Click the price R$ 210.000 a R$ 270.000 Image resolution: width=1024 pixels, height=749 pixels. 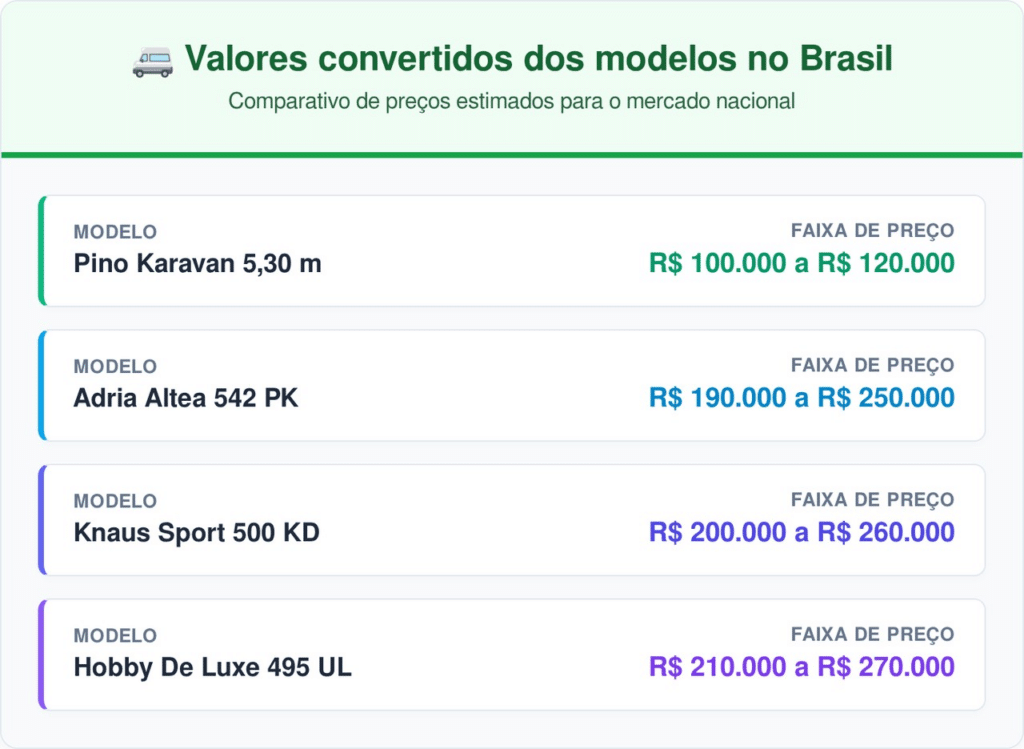801,667
